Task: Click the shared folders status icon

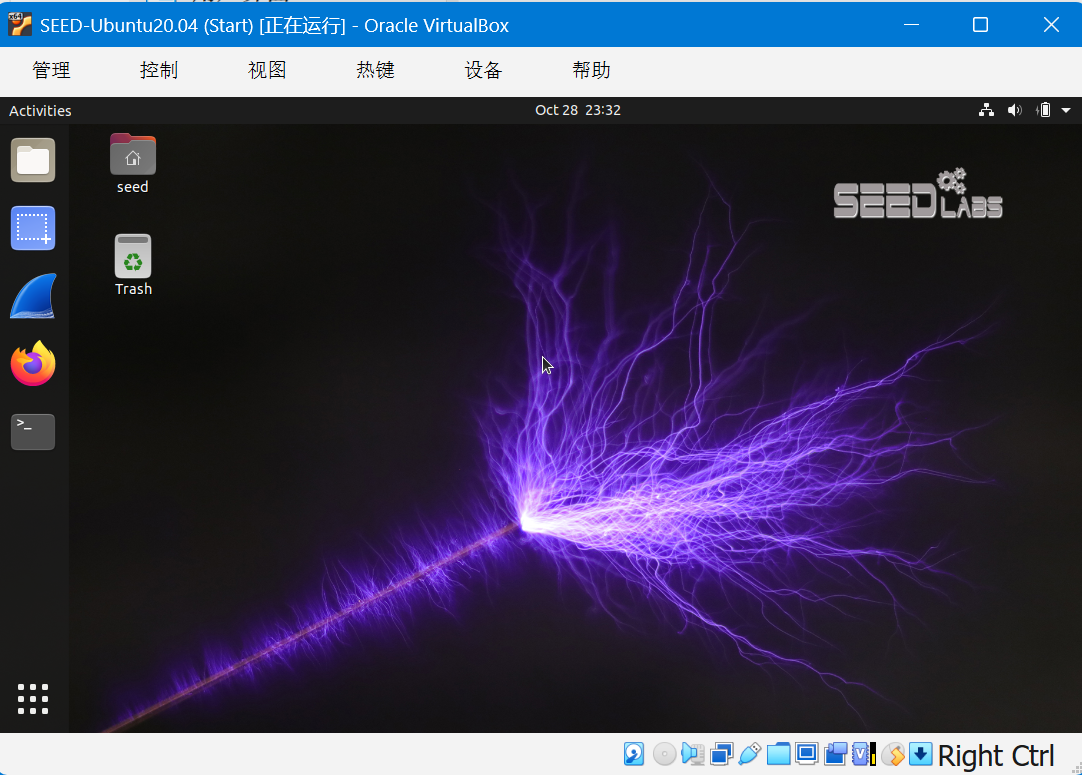Action: point(779,754)
